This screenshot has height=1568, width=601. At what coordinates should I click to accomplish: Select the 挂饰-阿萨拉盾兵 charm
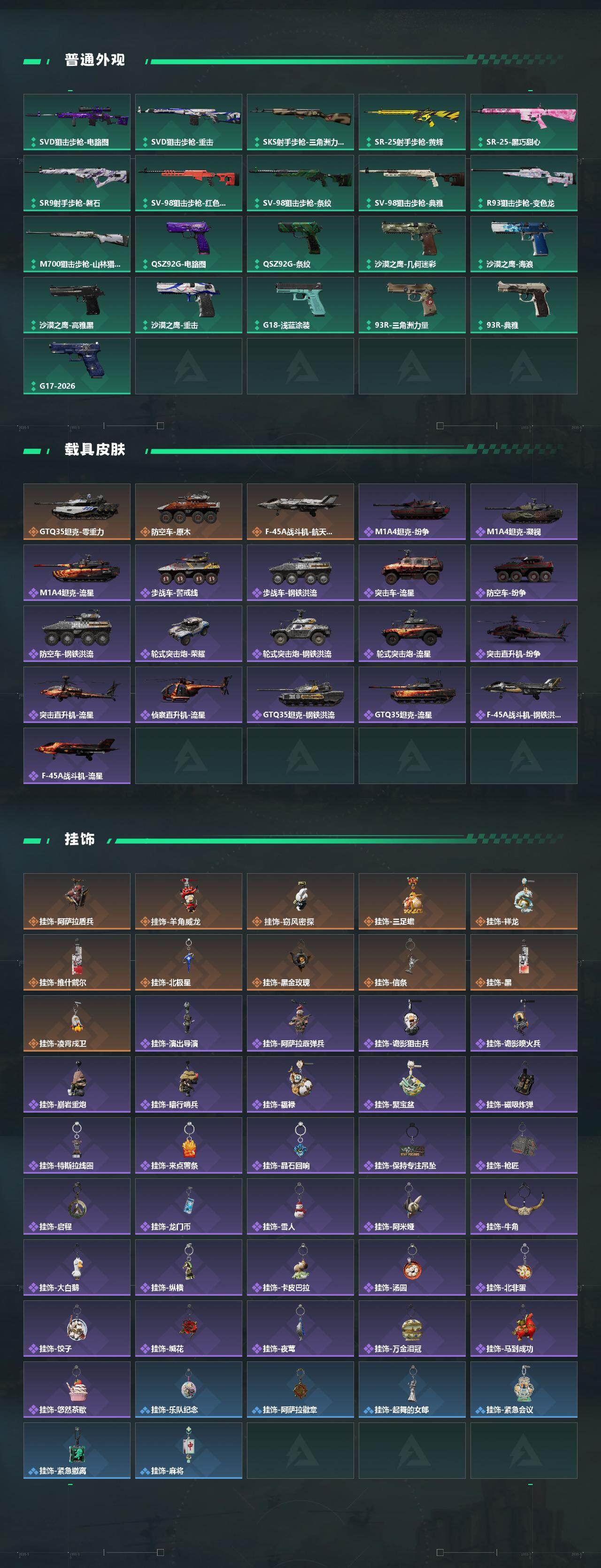[77, 901]
